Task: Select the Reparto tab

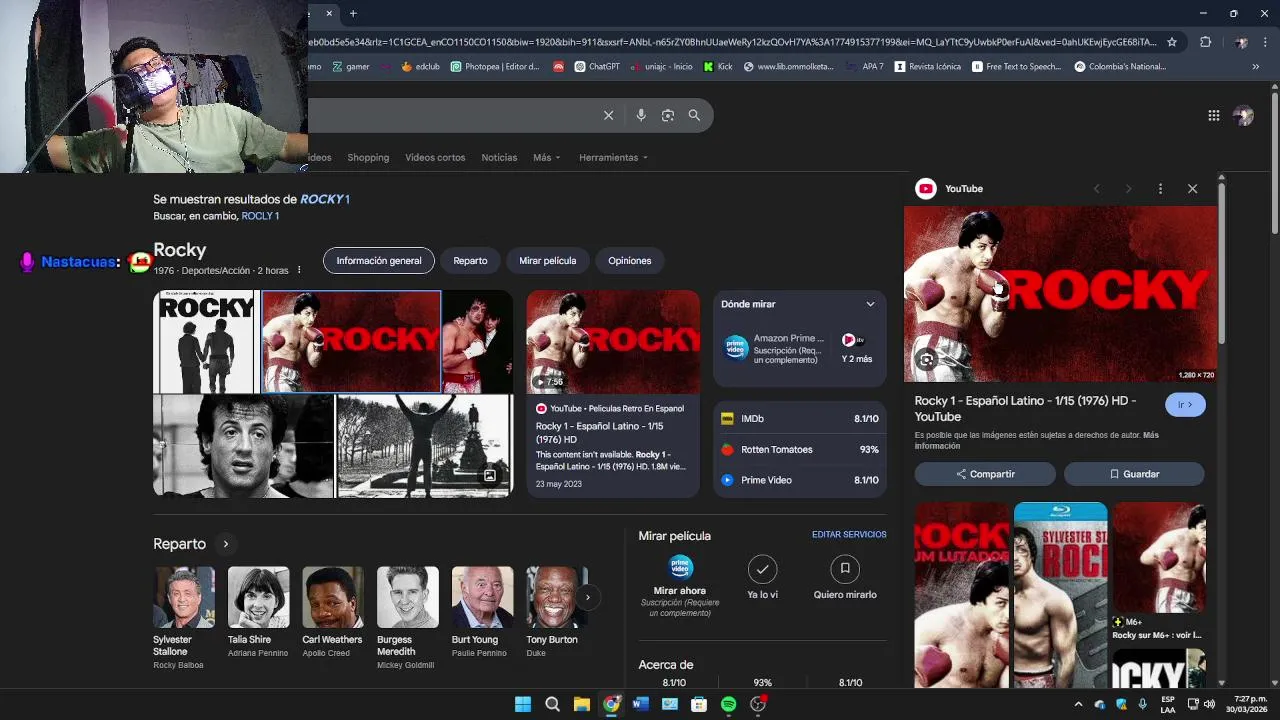Action: pos(470,261)
